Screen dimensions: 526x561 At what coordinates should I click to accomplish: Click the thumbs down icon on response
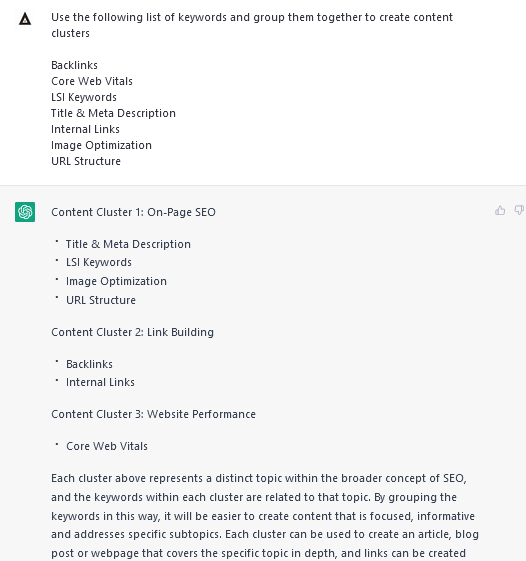[x=519, y=210]
